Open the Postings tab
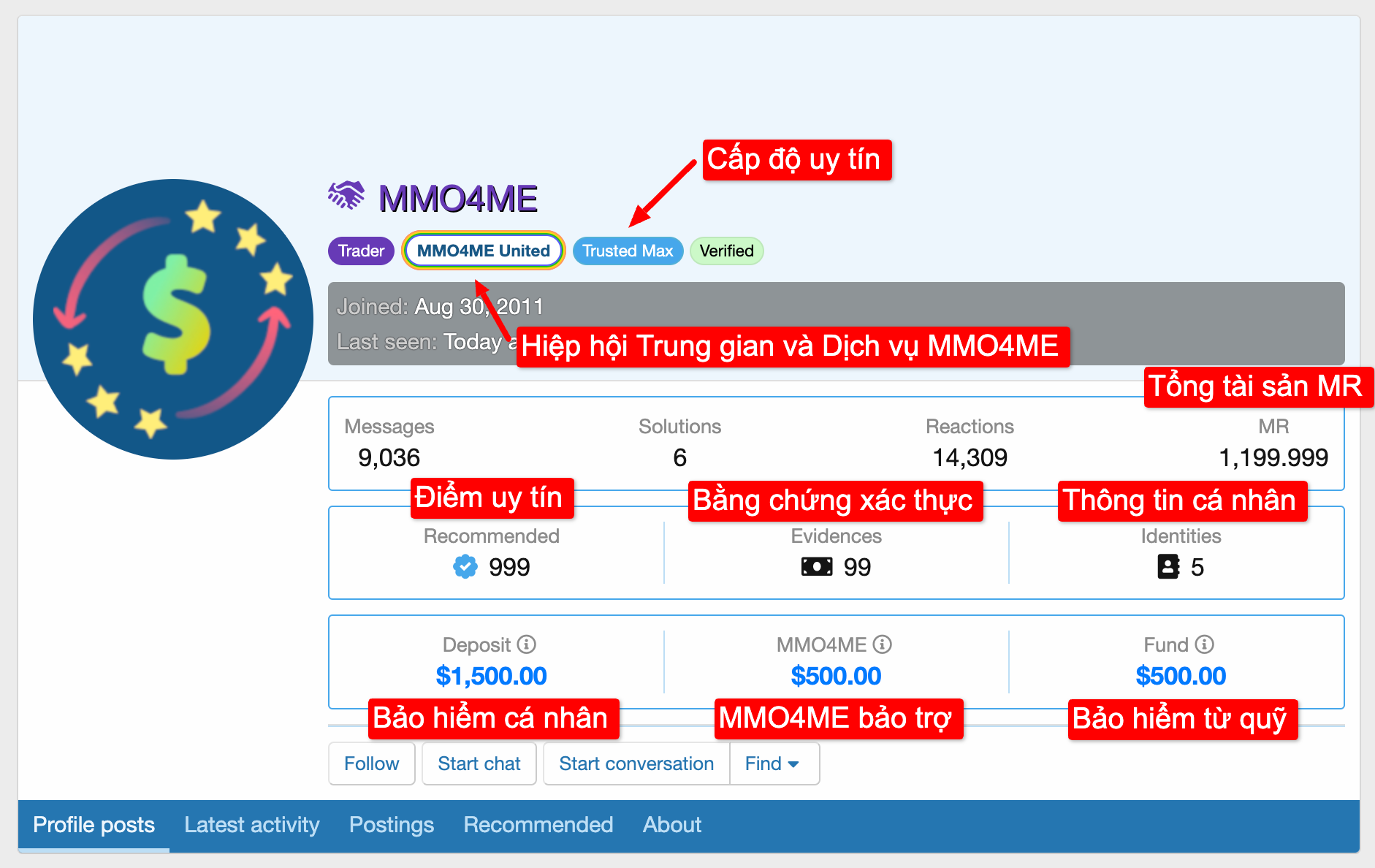Screen dimensions: 1375x868 click(392, 825)
